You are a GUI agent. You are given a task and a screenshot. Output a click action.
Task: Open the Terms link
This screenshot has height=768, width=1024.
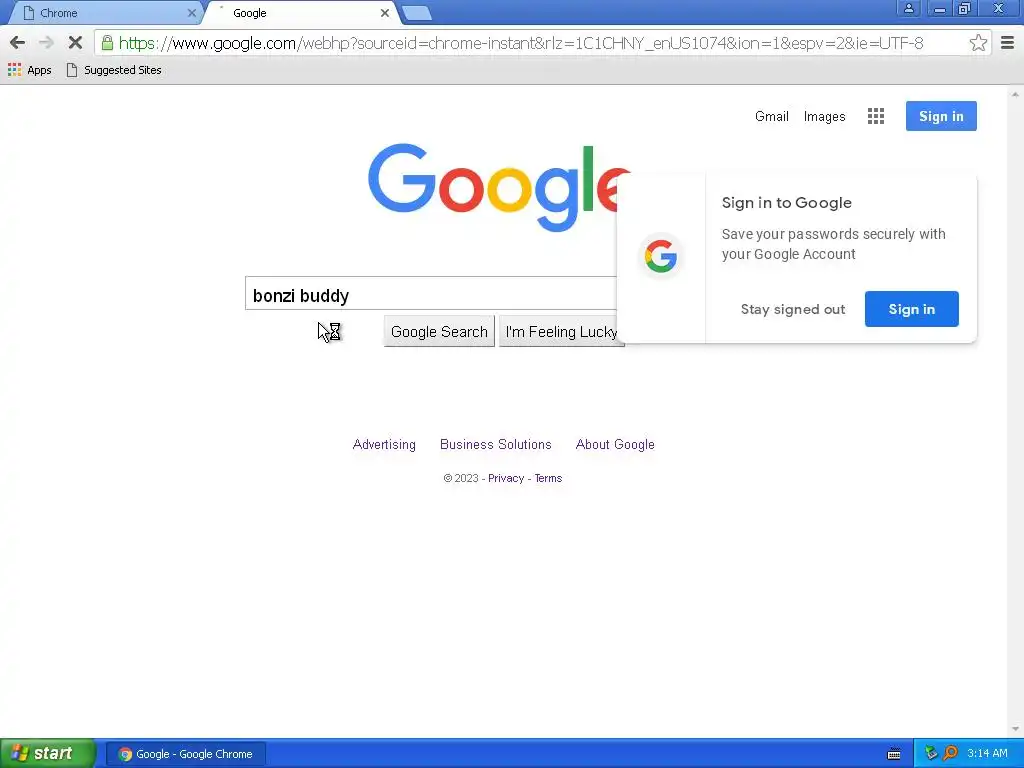click(548, 478)
